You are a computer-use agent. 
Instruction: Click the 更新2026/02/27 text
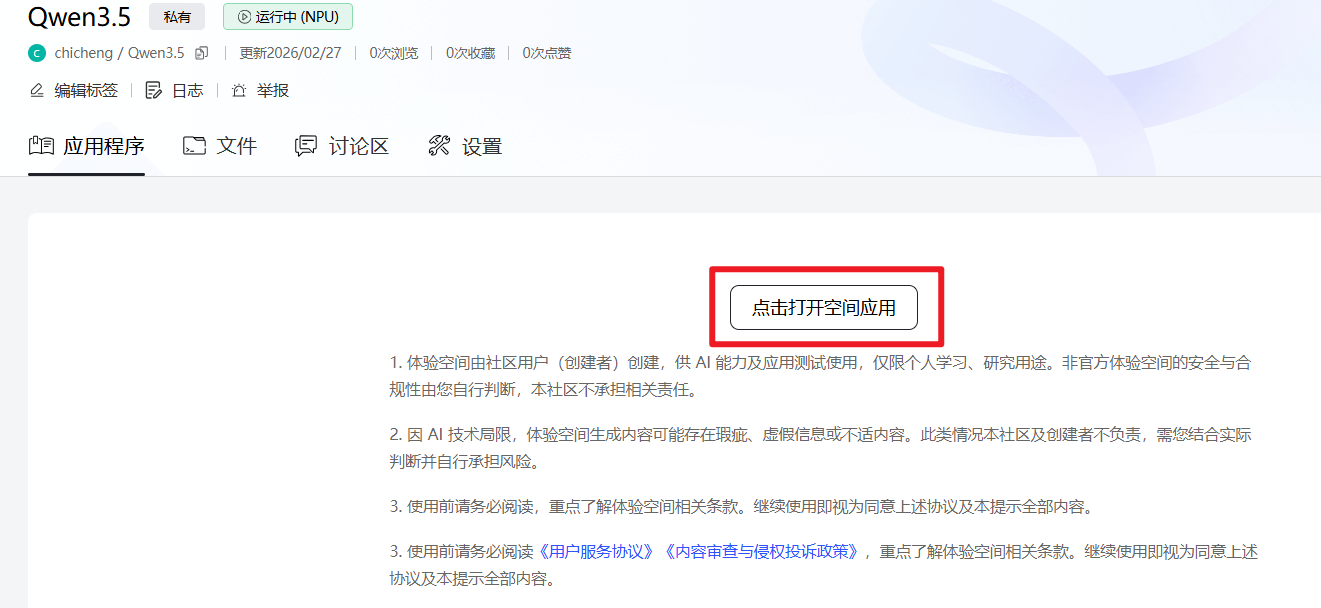(290, 53)
